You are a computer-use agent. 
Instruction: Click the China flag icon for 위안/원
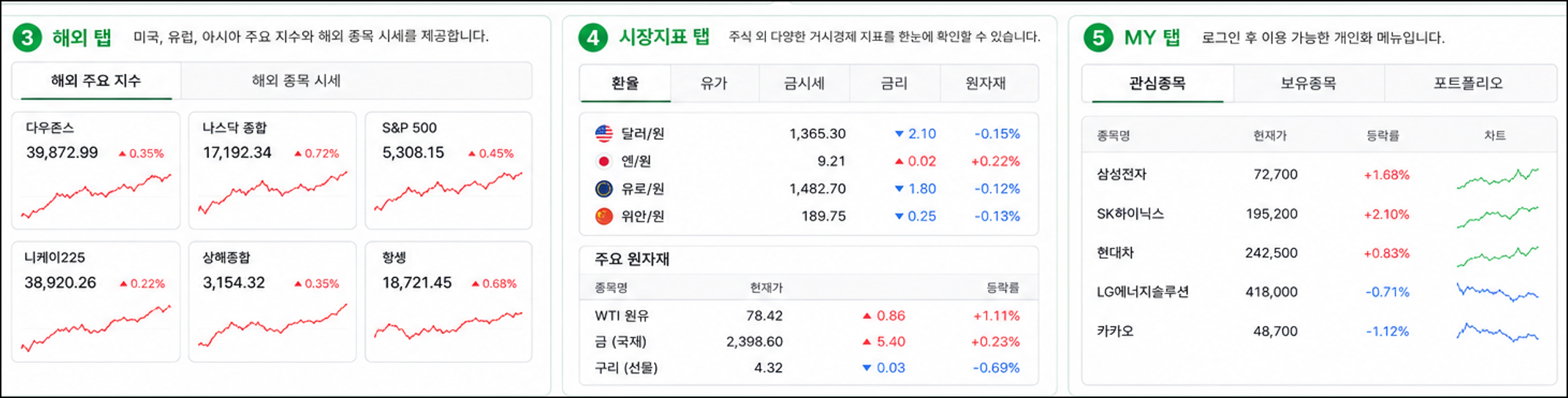(x=604, y=216)
